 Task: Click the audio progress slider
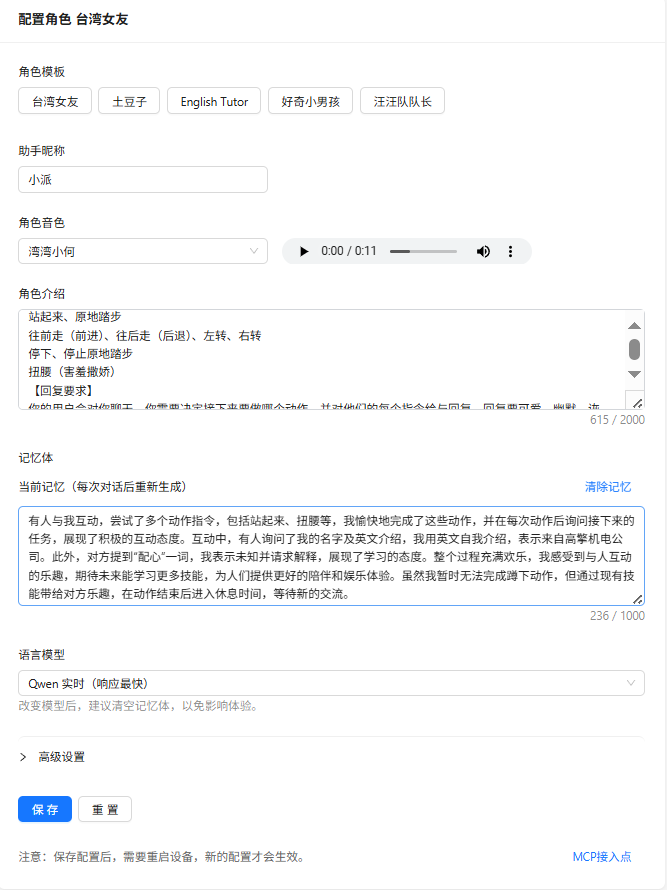pos(423,251)
